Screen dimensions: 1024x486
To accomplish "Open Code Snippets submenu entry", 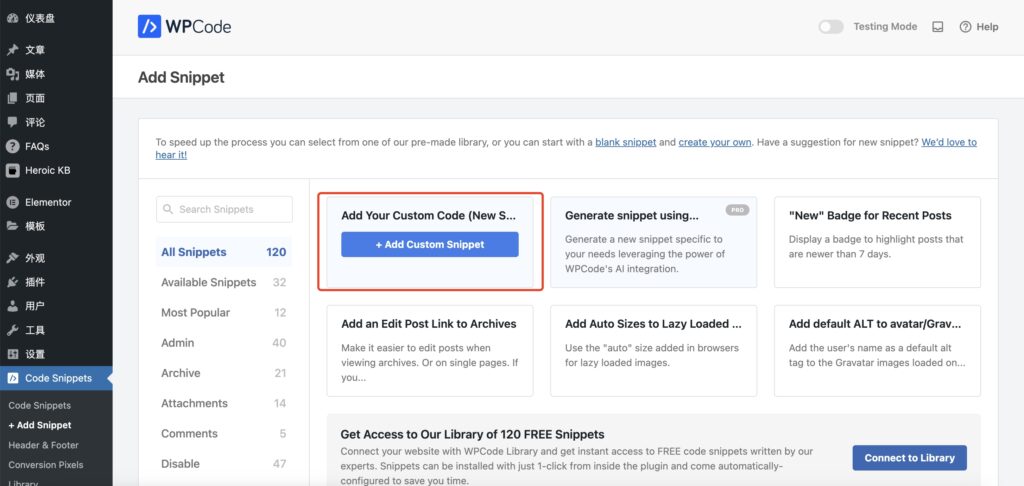I will click(x=39, y=406).
